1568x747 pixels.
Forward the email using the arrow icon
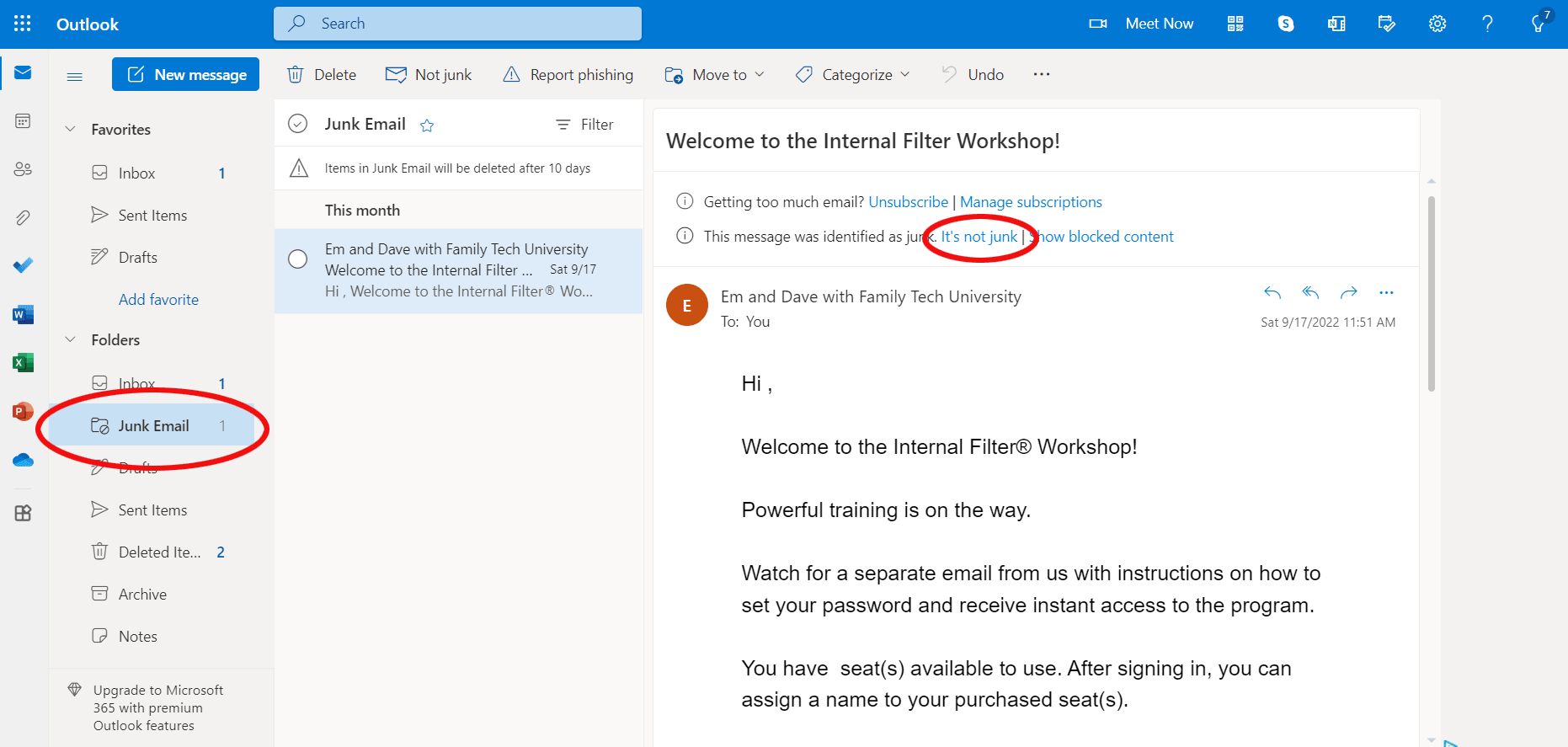[1348, 292]
